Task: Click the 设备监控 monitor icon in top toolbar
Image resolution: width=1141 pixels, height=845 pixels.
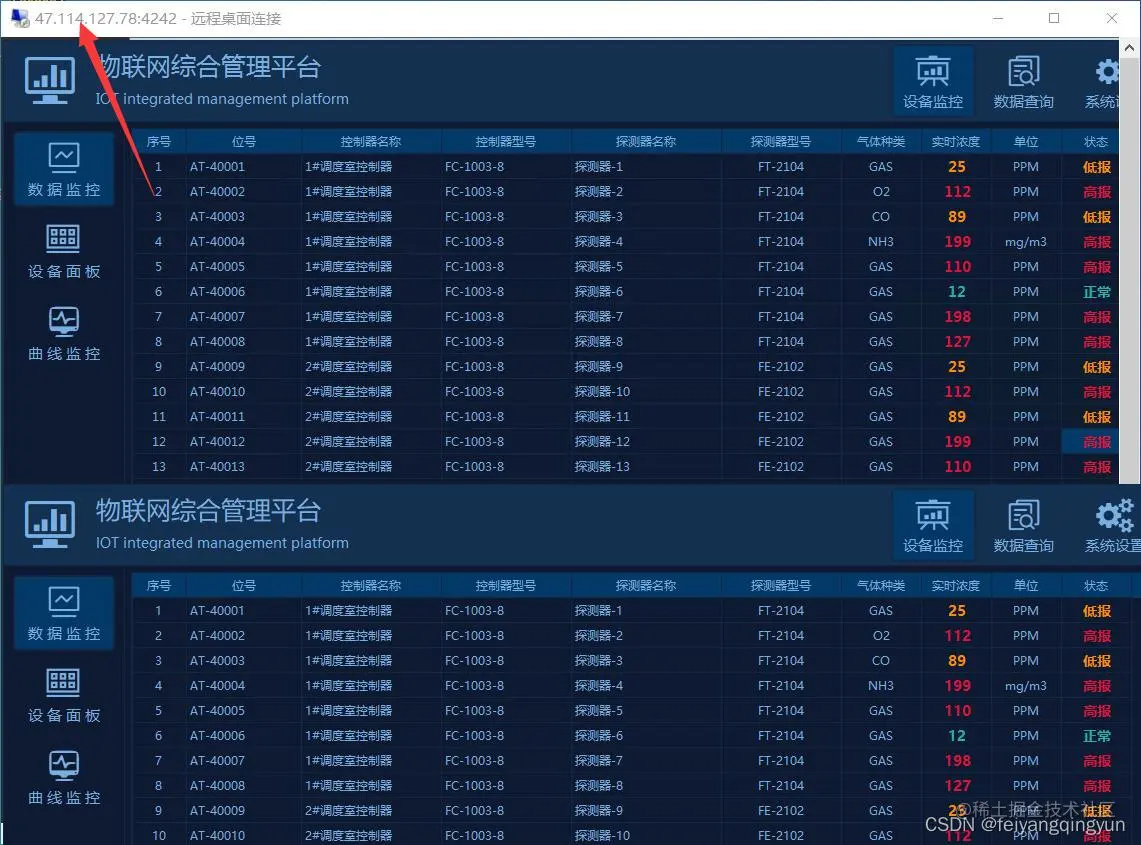Action: click(x=932, y=80)
